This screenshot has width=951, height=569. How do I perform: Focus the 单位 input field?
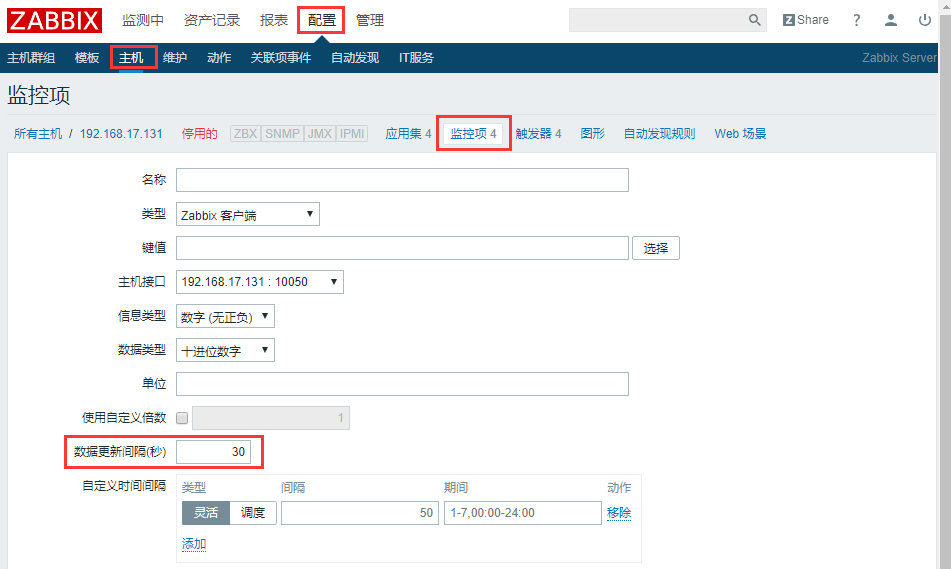(x=402, y=384)
